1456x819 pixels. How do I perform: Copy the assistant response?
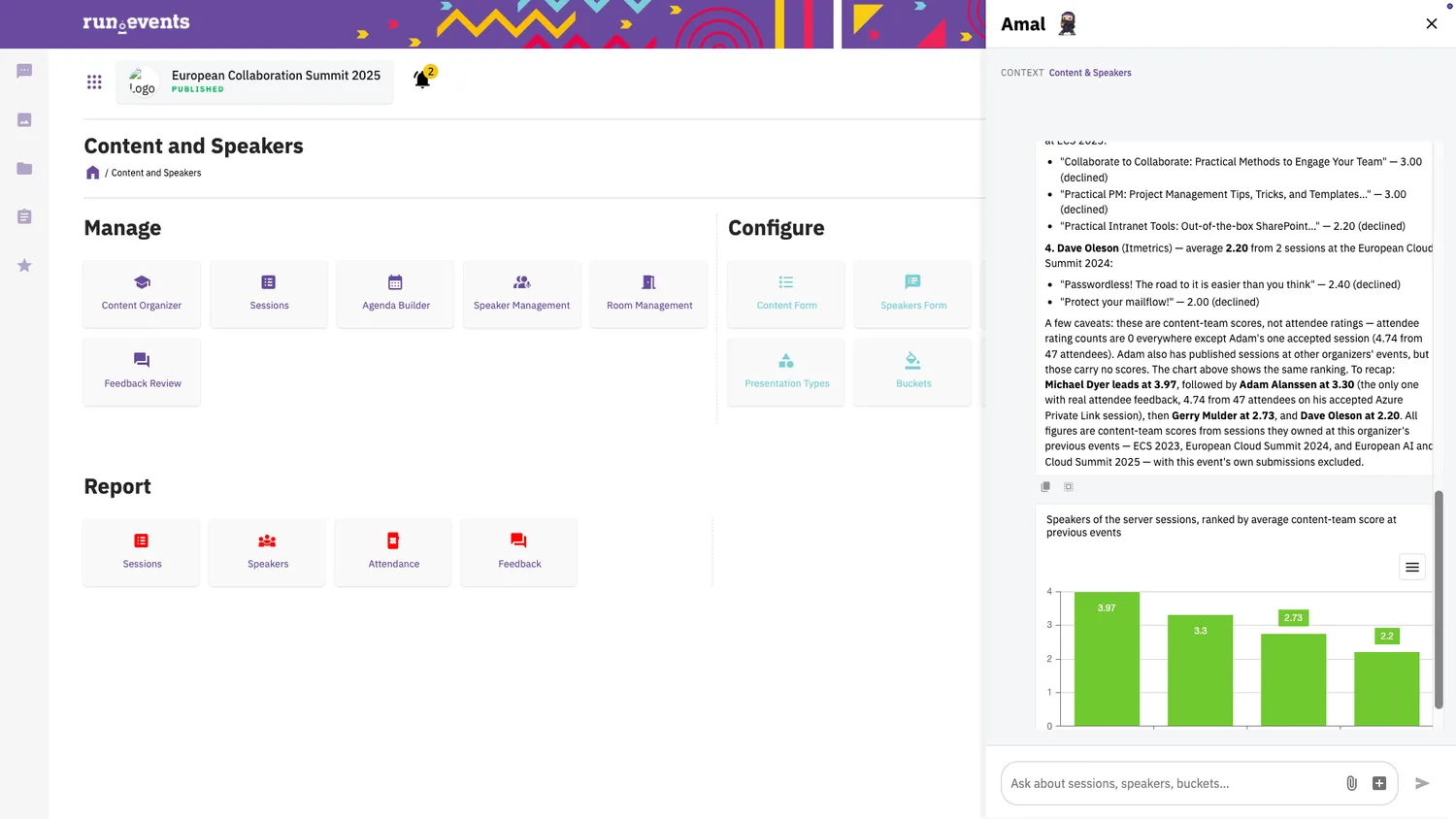(1045, 487)
